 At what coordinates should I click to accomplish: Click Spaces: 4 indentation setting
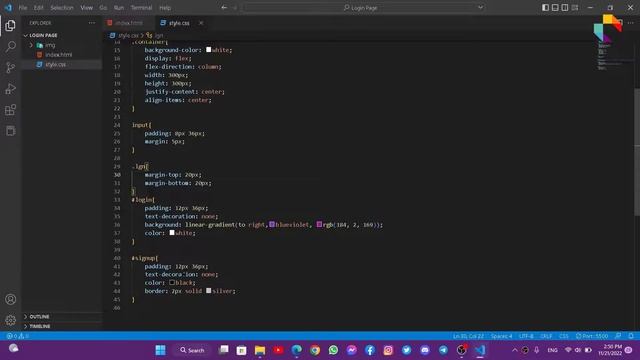(x=501, y=336)
